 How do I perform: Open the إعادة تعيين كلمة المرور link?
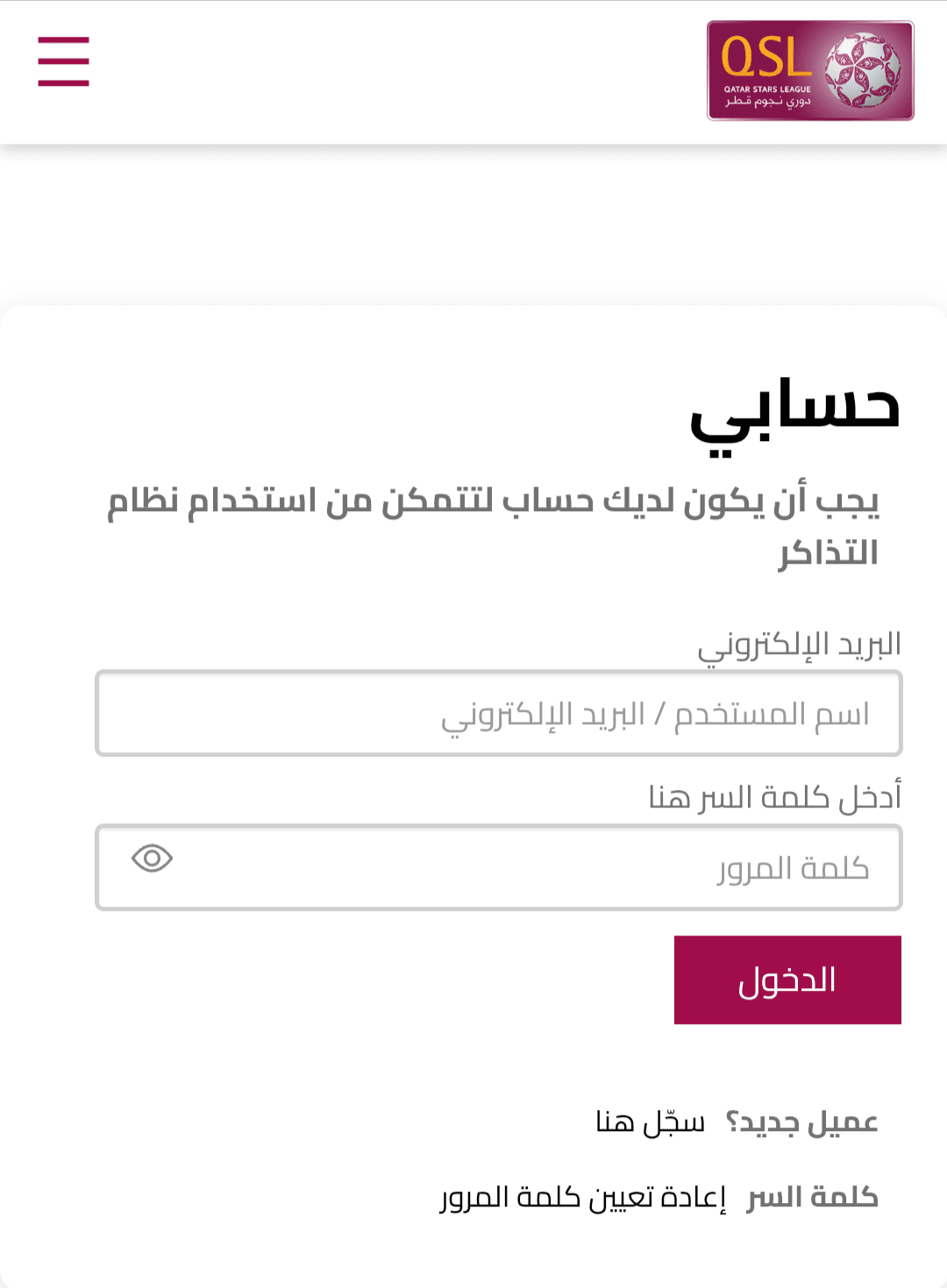(583, 1198)
